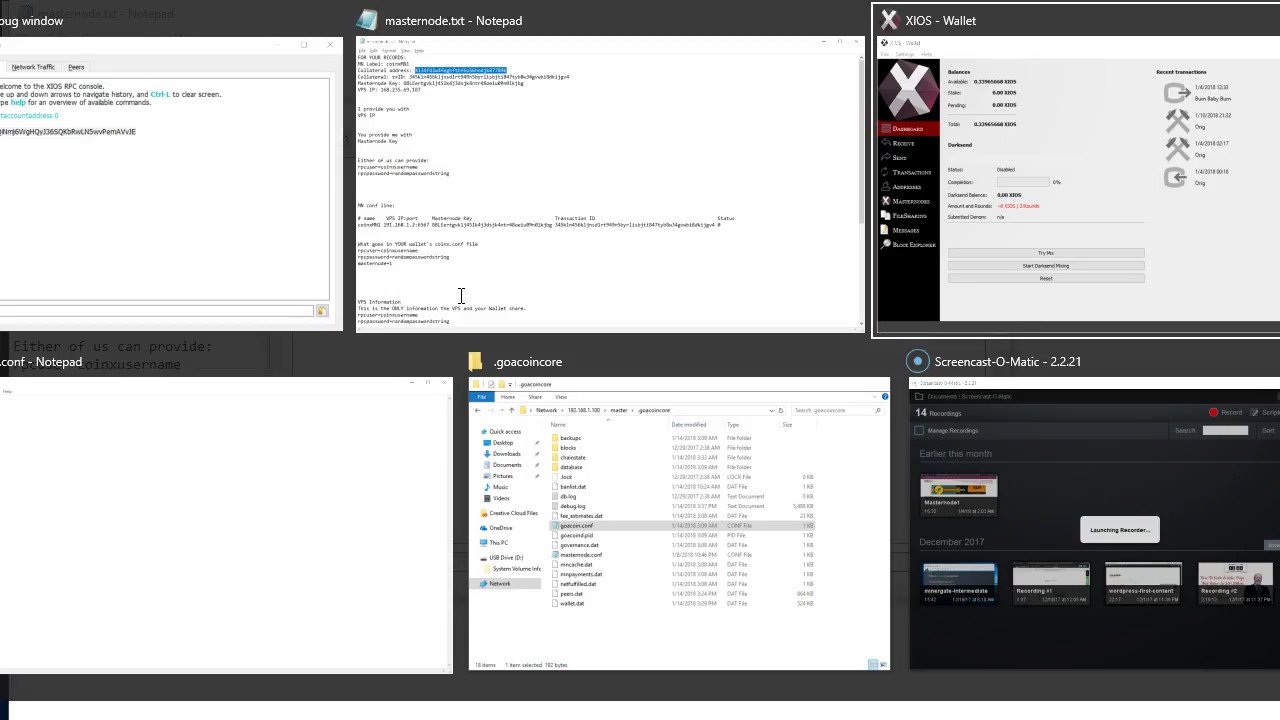Open Settings menu in XIOS Wallet
Image resolution: width=1280 pixels, height=720 pixels.
(x=905, y=54)
